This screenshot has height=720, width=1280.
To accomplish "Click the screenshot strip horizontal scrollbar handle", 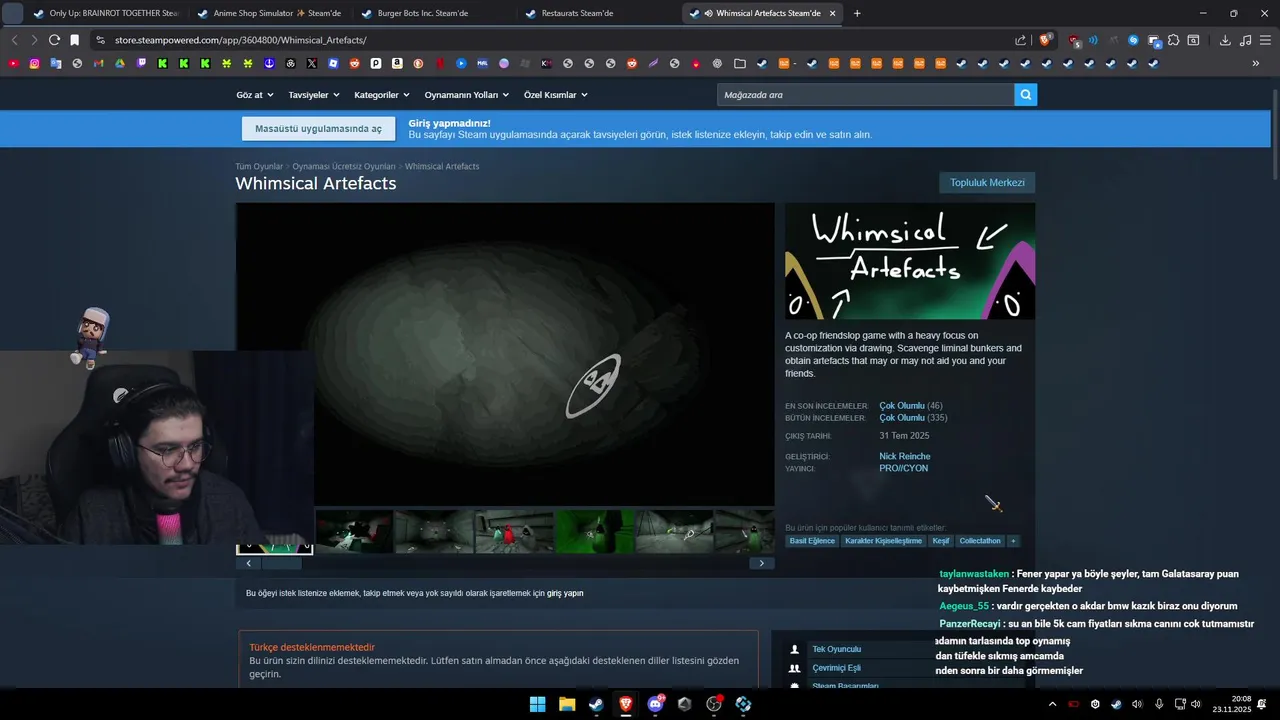I will point(281,563).
